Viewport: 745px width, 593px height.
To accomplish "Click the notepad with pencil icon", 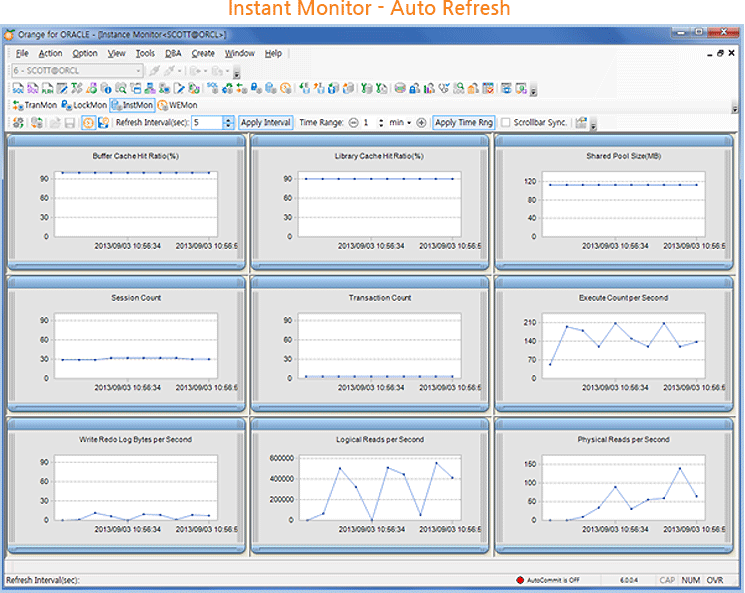I will (x=62, y=88).
